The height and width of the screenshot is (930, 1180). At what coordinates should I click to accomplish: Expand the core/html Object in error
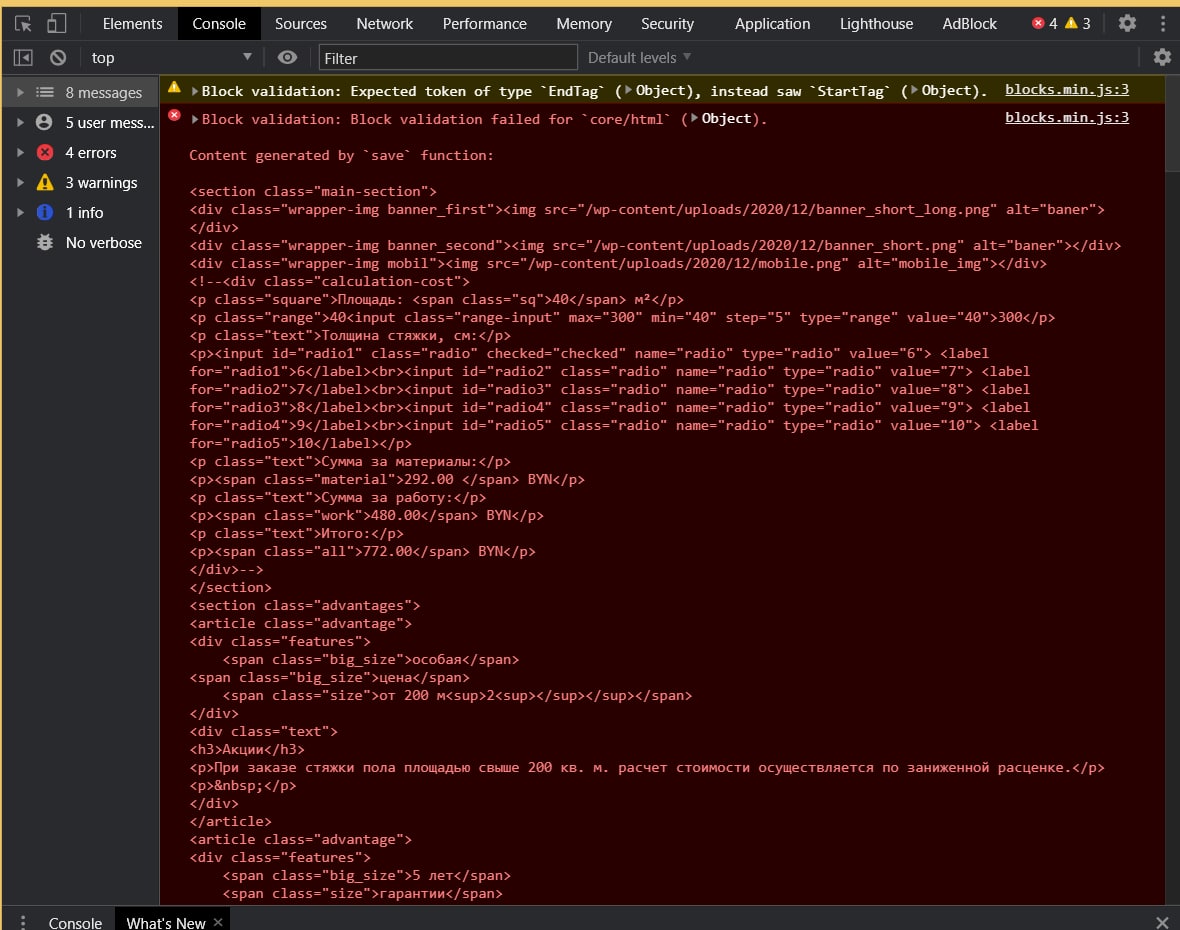pyautogui.click(x=695, y=118)
